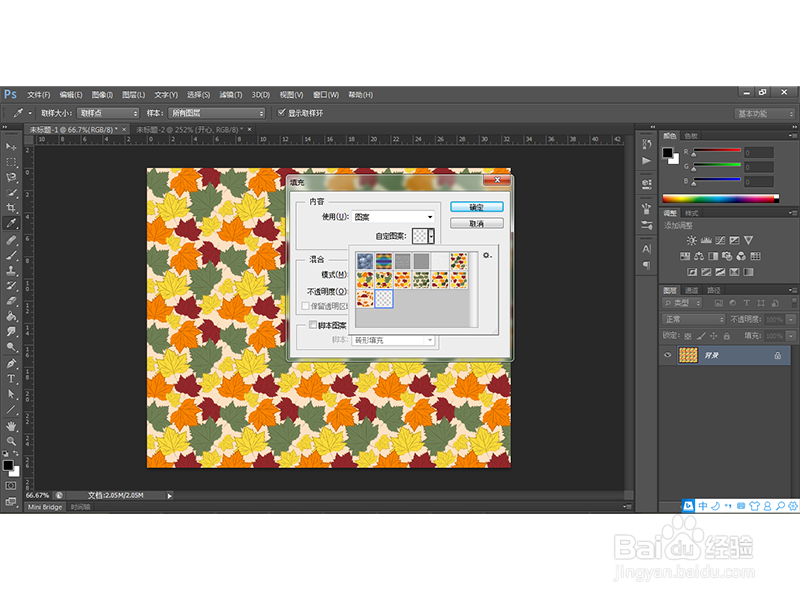Toggle lock position in Layers panel
Screen dimensions: 800x600
coord(714,336)
